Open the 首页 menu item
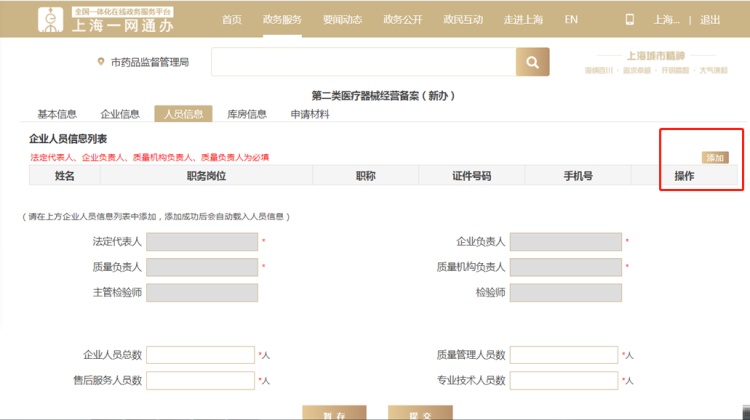Image resolution: width=750 pixels, height=420 pixels. click(232, 19)
